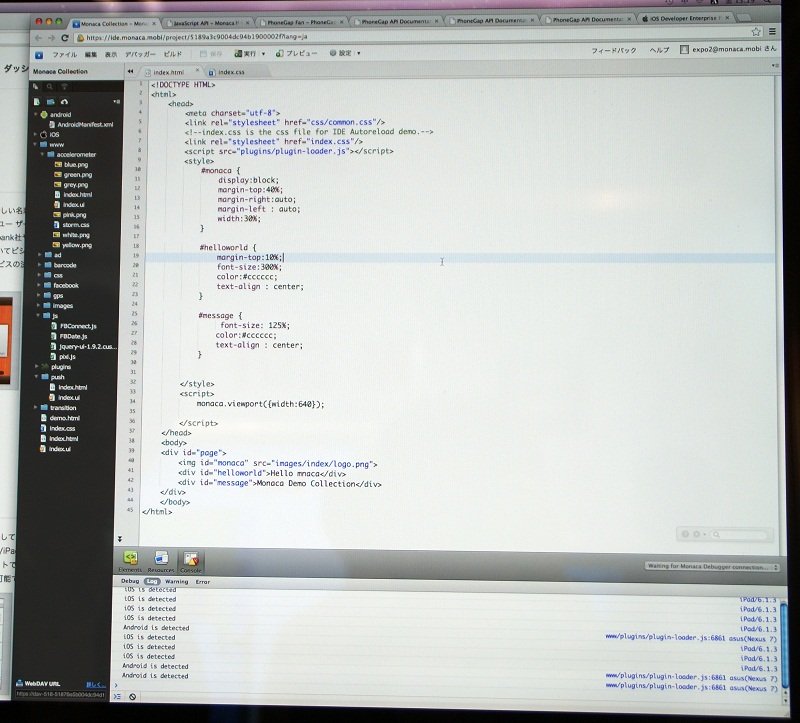The width and height of the screenshot is (800, 723).
Task: Filter console by Warning
Action: click(177, 582)
